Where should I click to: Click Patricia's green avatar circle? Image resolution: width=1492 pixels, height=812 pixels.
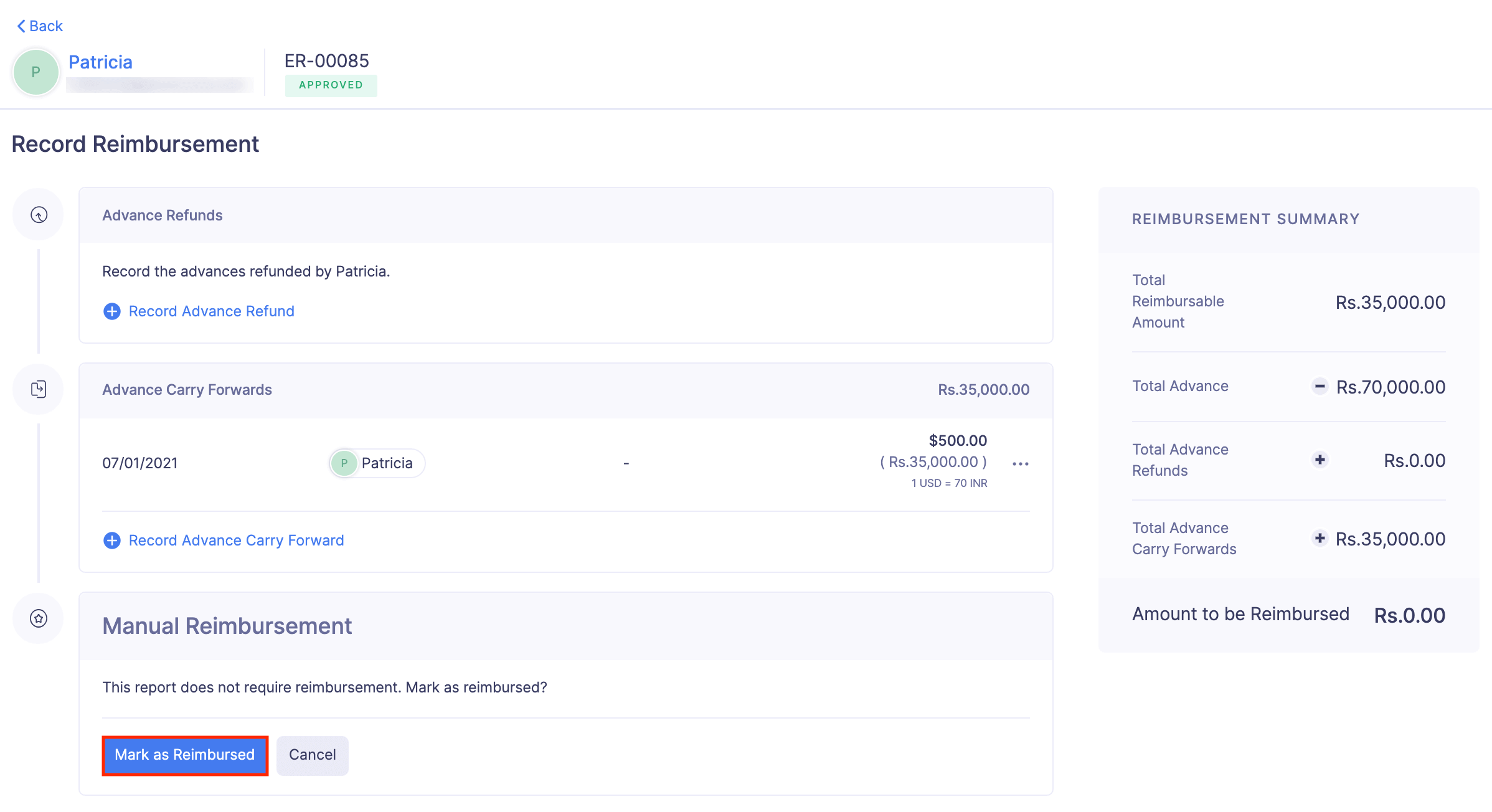[x=35, y=72]
